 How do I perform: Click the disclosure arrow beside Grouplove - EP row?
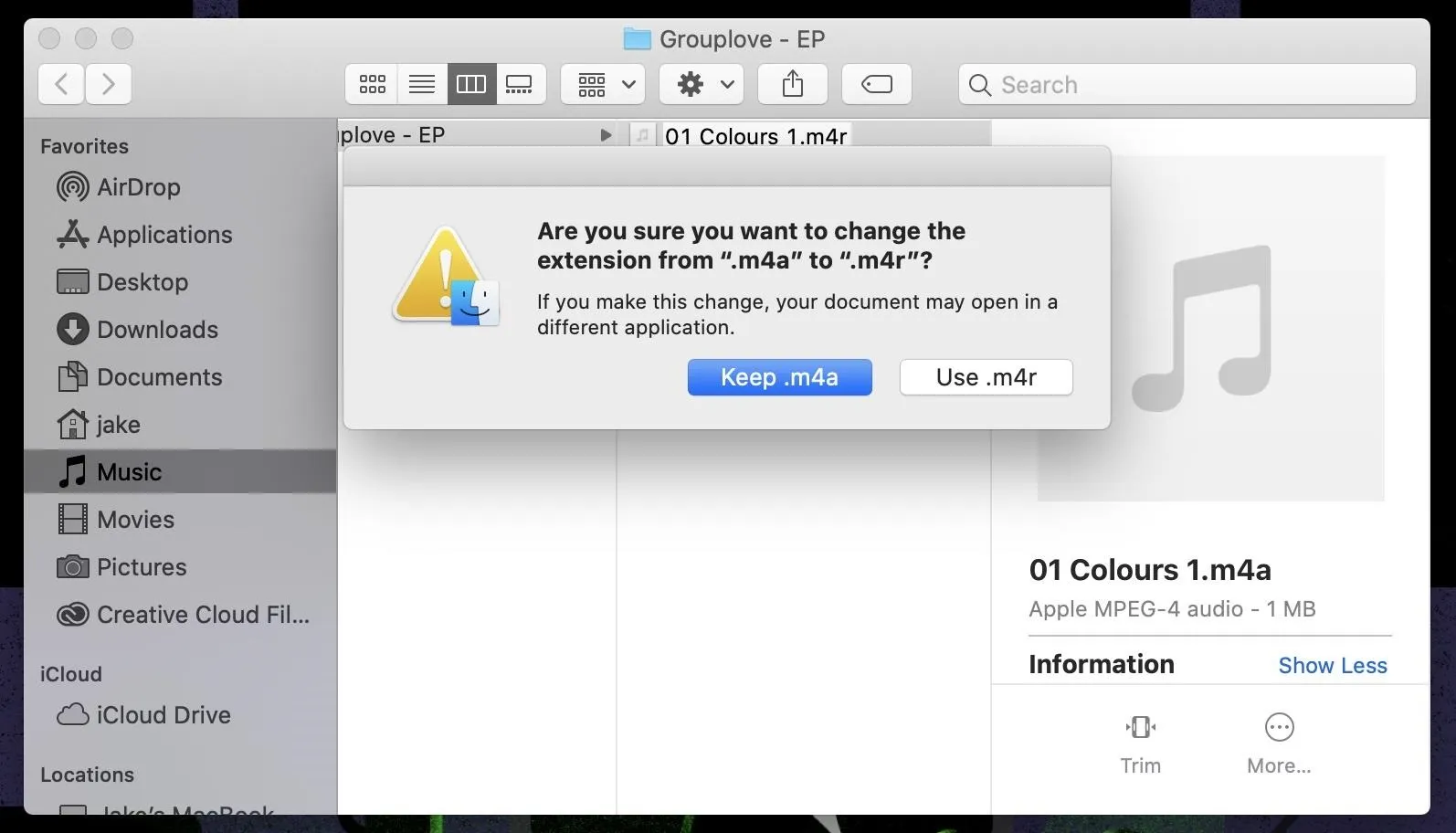click(x=605, y=135)
